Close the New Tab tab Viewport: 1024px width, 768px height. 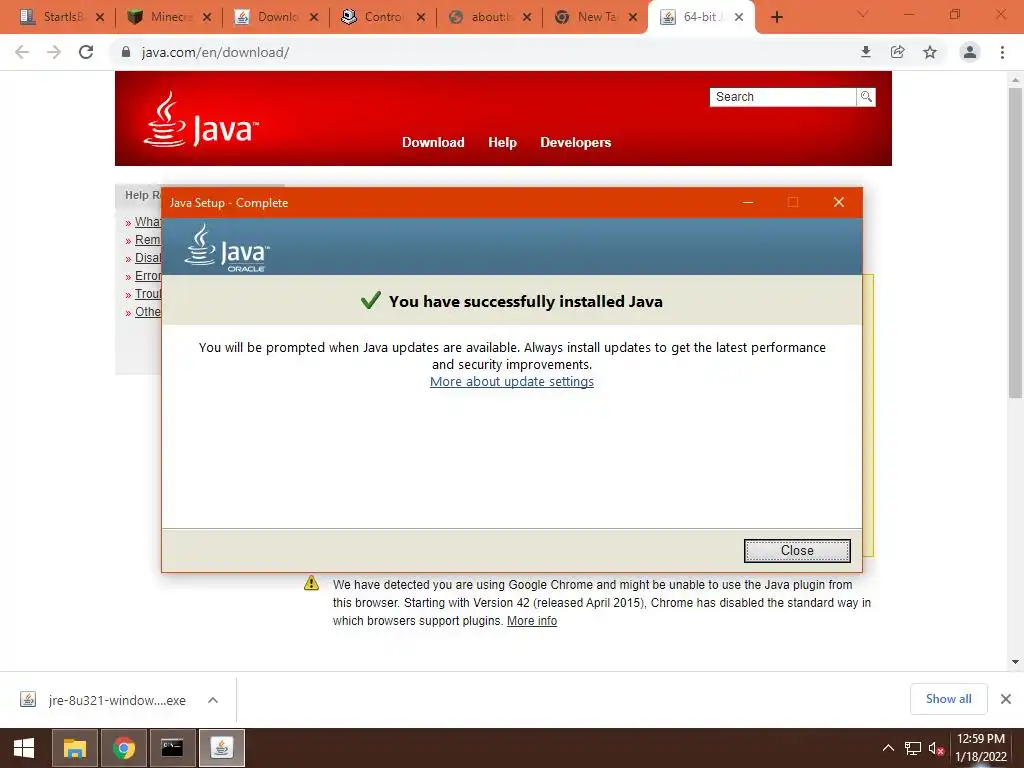pyautogui.click(x=633, y=18)
